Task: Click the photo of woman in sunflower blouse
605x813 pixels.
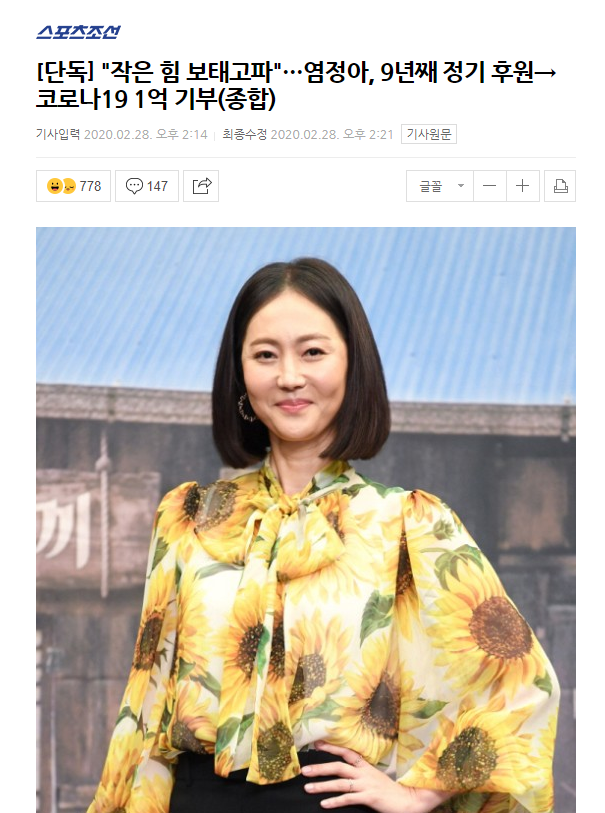Action: pyautogui.click(x=306, y=520)
